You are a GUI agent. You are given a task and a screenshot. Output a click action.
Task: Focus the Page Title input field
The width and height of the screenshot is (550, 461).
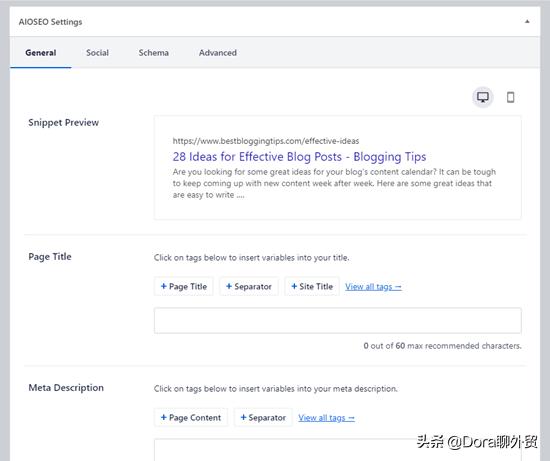click(337, 321)
